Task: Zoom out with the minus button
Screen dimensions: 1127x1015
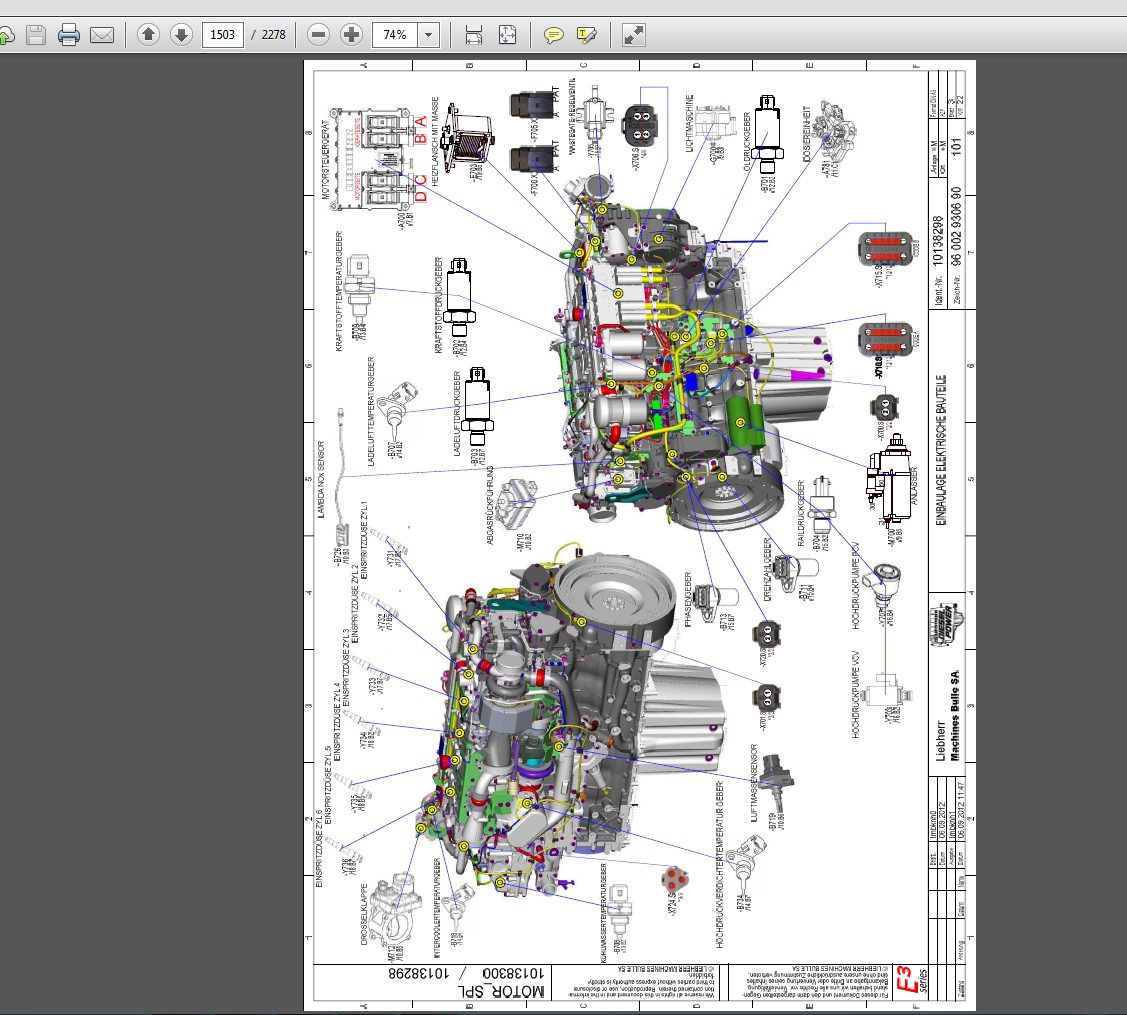Action: tap(318, 35)
